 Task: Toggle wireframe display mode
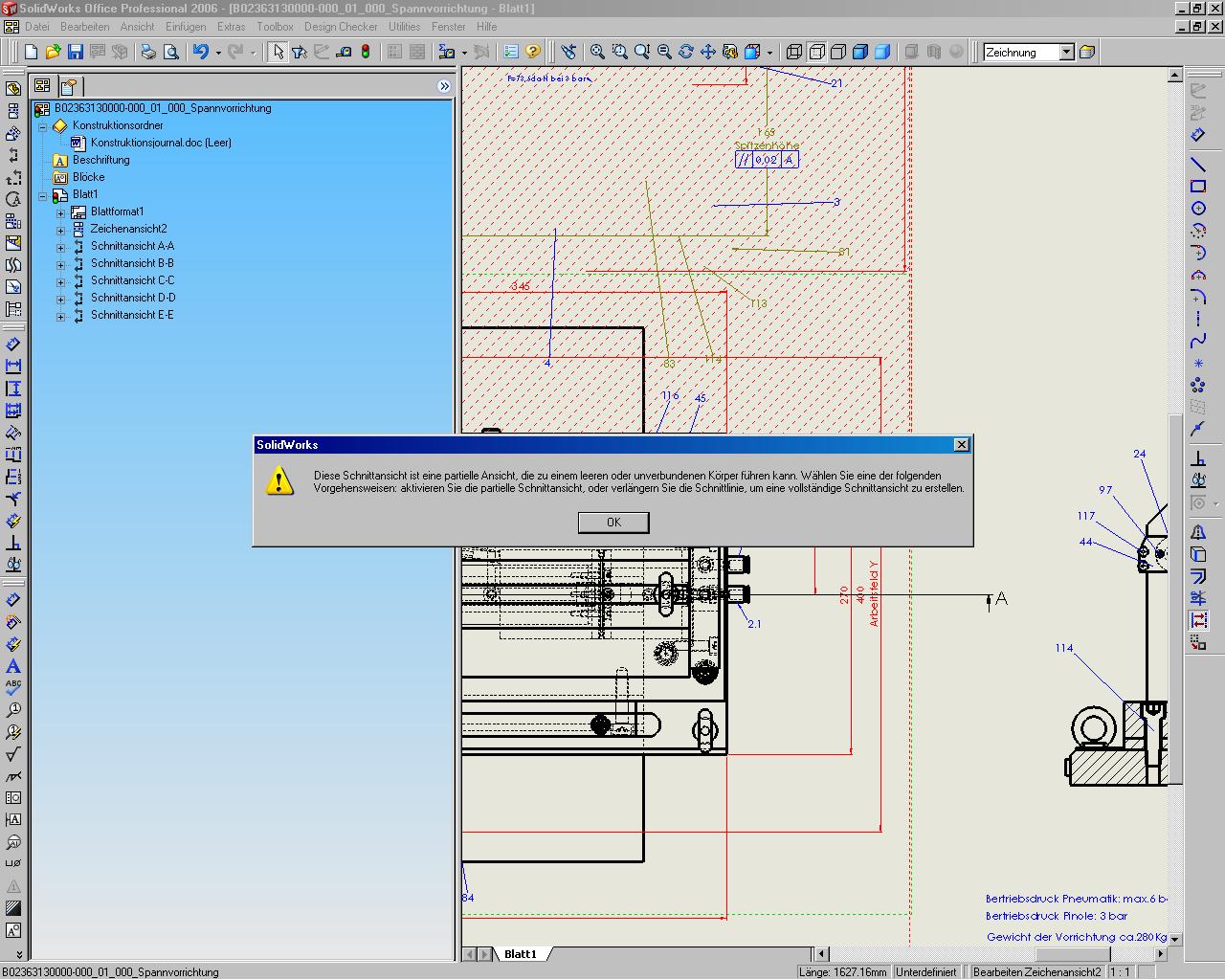(x=794, y=52)
